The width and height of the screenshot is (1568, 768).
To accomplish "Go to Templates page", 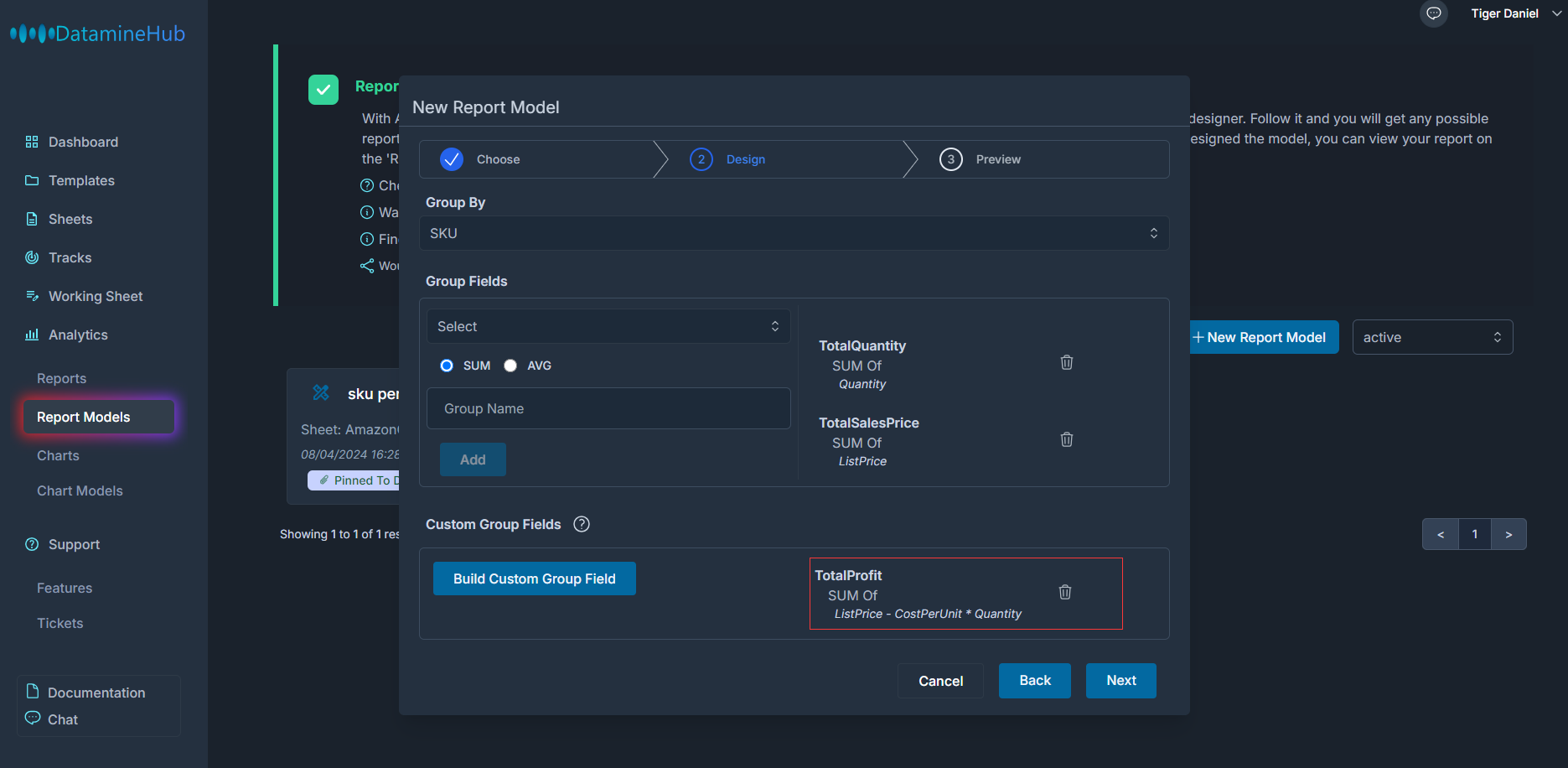I will (81, 180).
